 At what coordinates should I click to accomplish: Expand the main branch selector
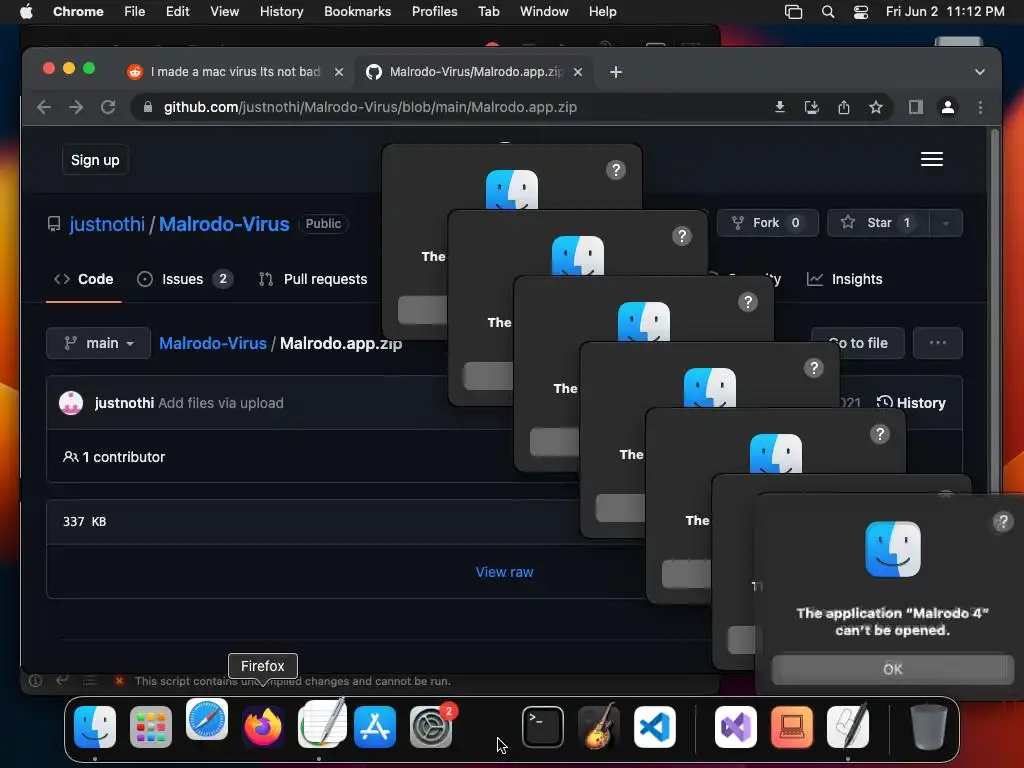98,343
